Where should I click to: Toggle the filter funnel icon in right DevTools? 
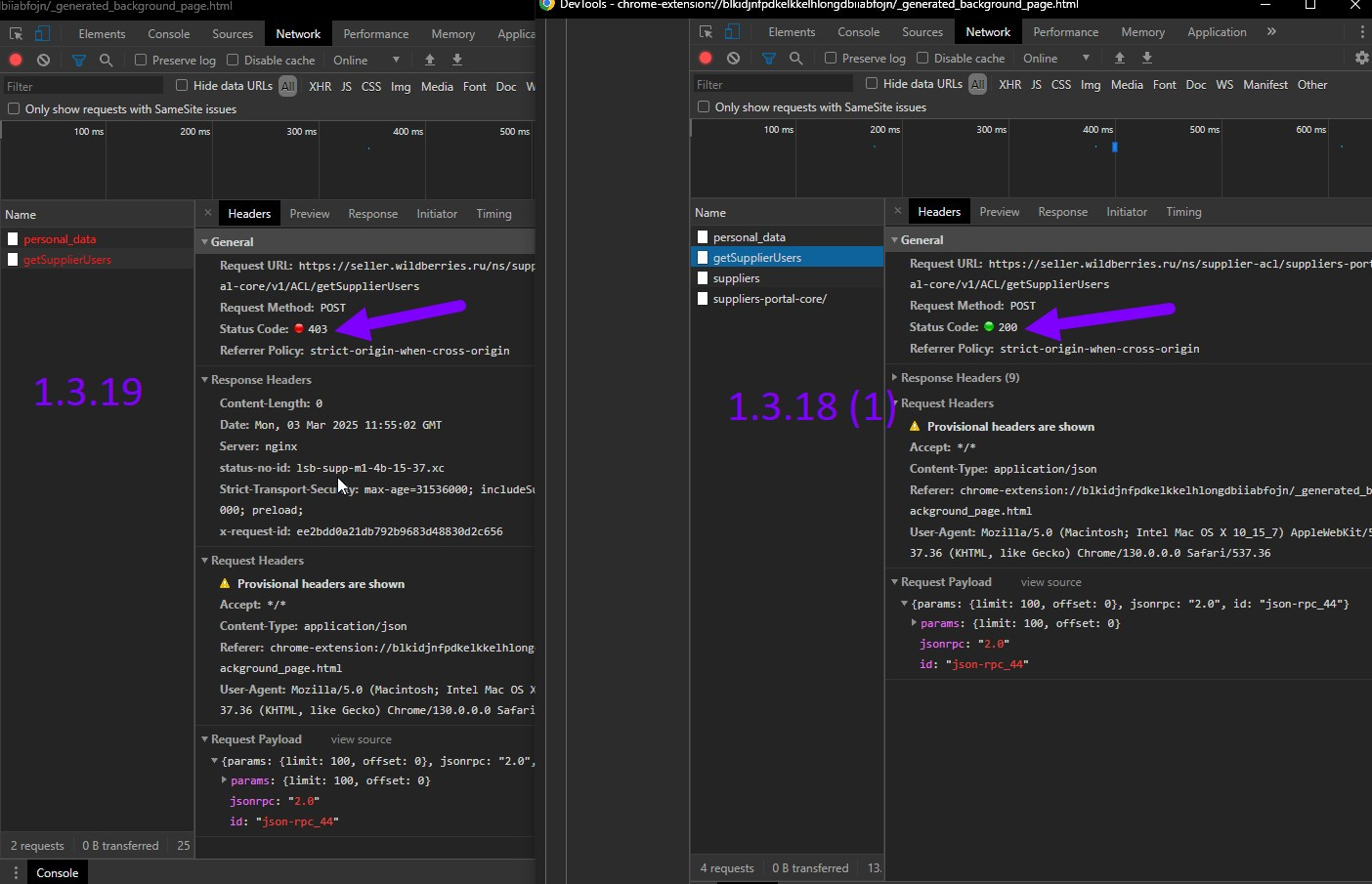click(x=769, y=59)
